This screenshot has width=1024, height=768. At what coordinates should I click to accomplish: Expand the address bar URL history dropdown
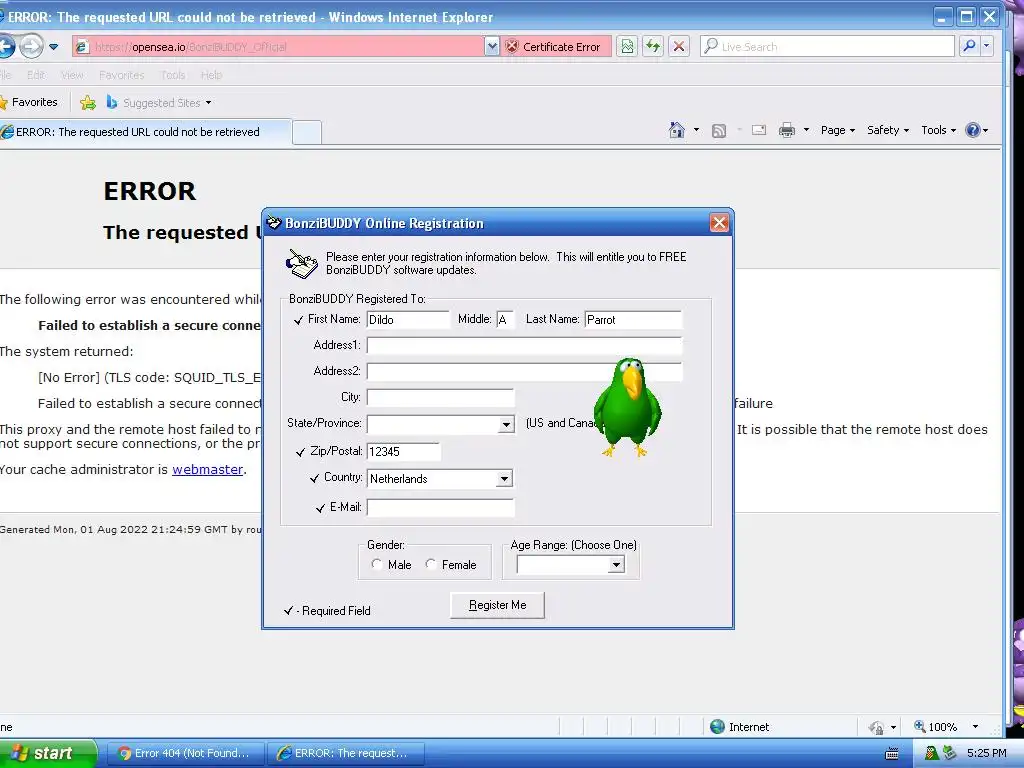[x=492, y=46]
